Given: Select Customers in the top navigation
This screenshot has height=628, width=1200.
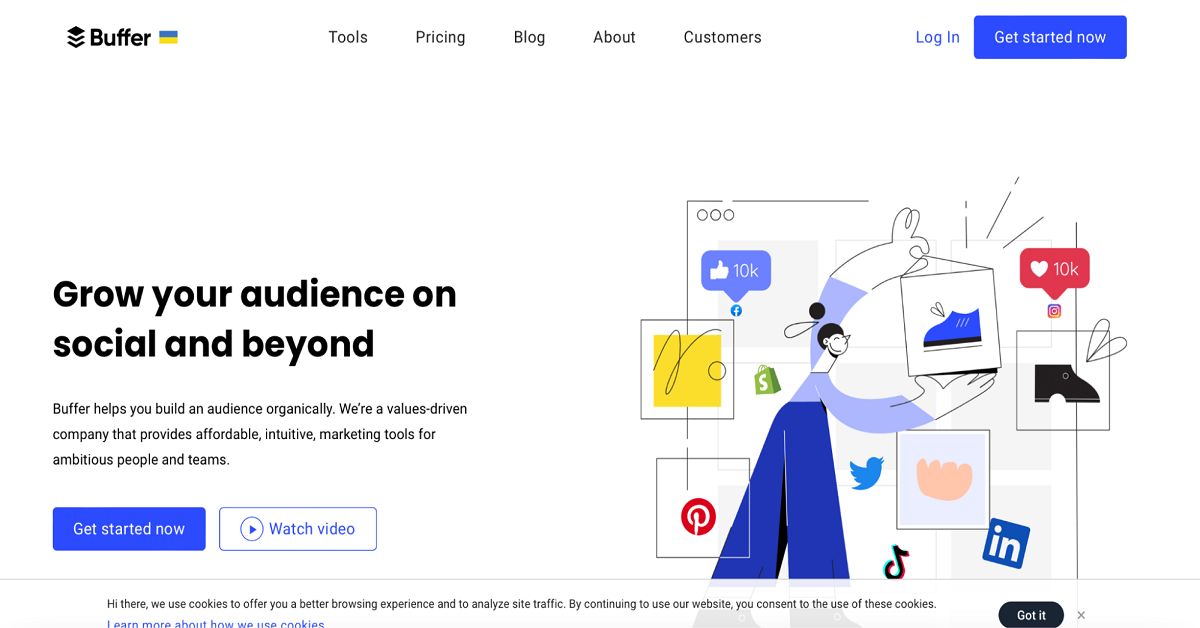Looking at the screenshot, I should [x=722, y=37].
